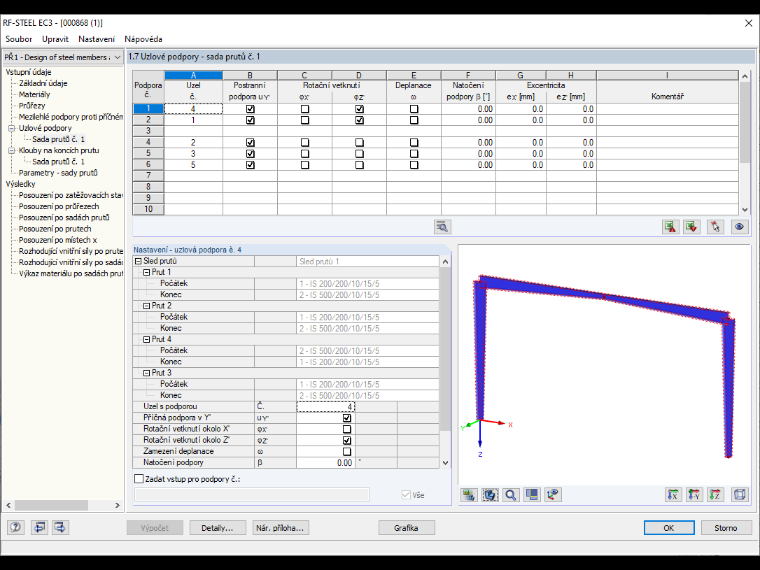Select Posouzení po prutech in results
Image resolution: width=760 pixels, height=570 pixels.
pyautogui.click(x=55, y=229)
